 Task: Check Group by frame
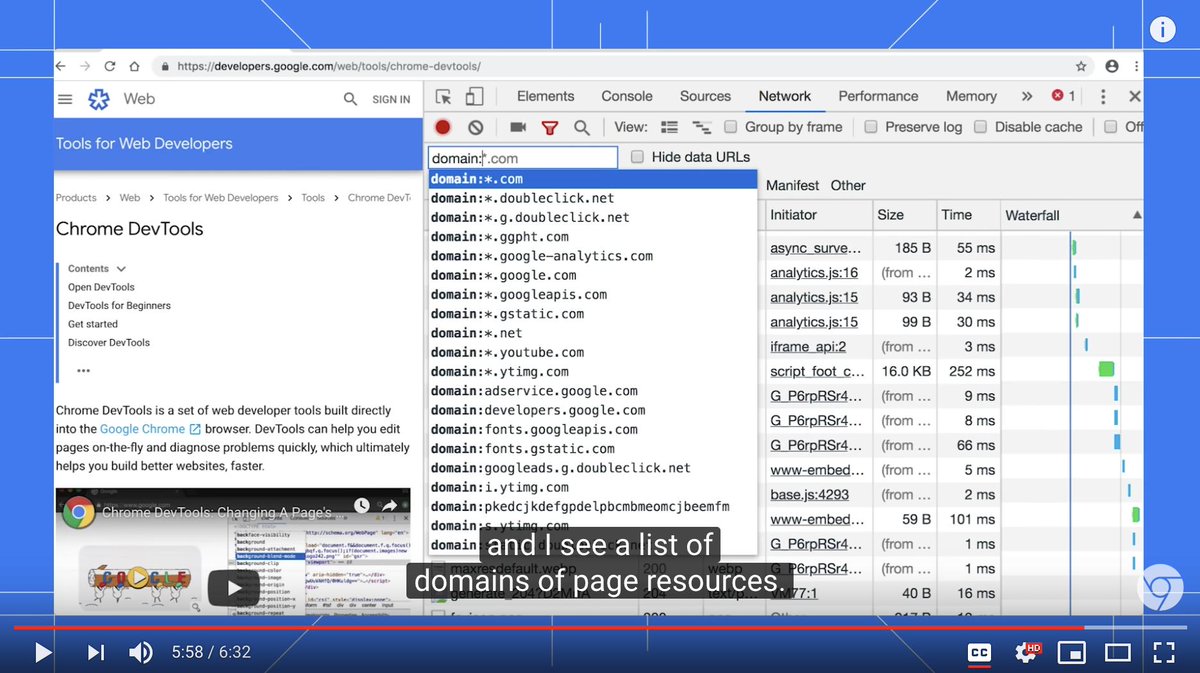point(731,127)
